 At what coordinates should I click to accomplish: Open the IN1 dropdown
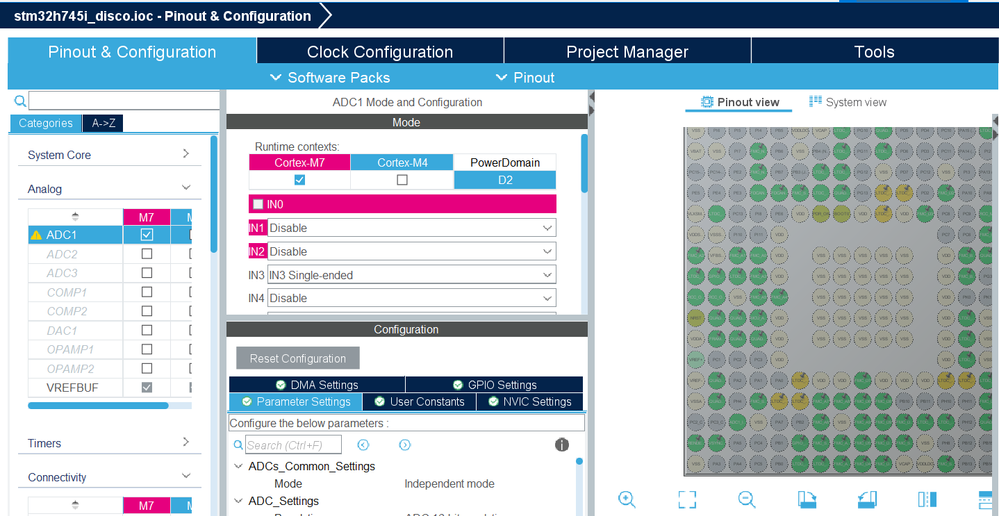click(x=411, y=227)
